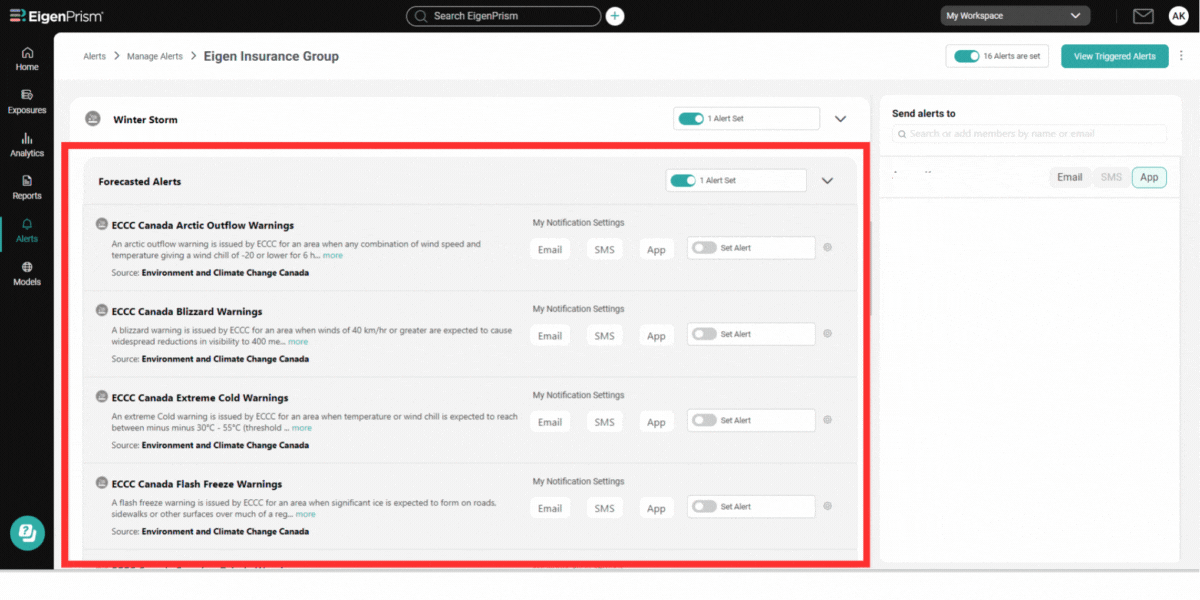The image size is (1200, 600).
Task: Toggle the 16 Alerts are set switch
Action: [967, 56]
